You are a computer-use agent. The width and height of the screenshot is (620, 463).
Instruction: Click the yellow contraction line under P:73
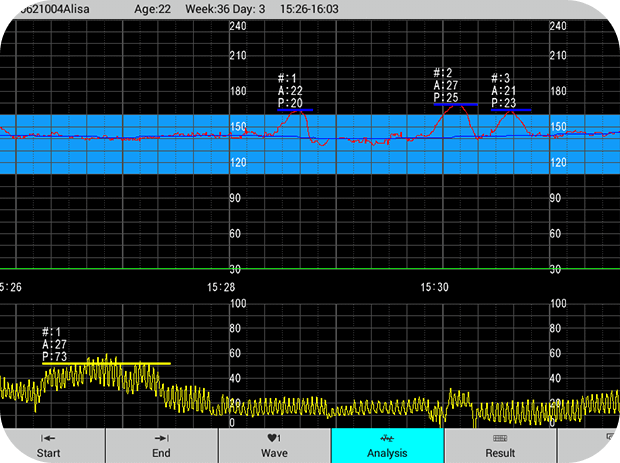coord(106,363)
